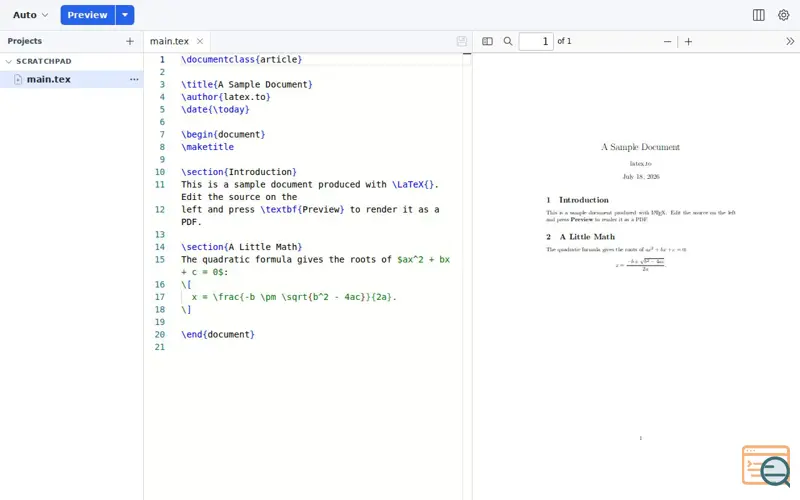Open more PDF tools double chevron
800x500 pixels.
click(x=790, y=41)
